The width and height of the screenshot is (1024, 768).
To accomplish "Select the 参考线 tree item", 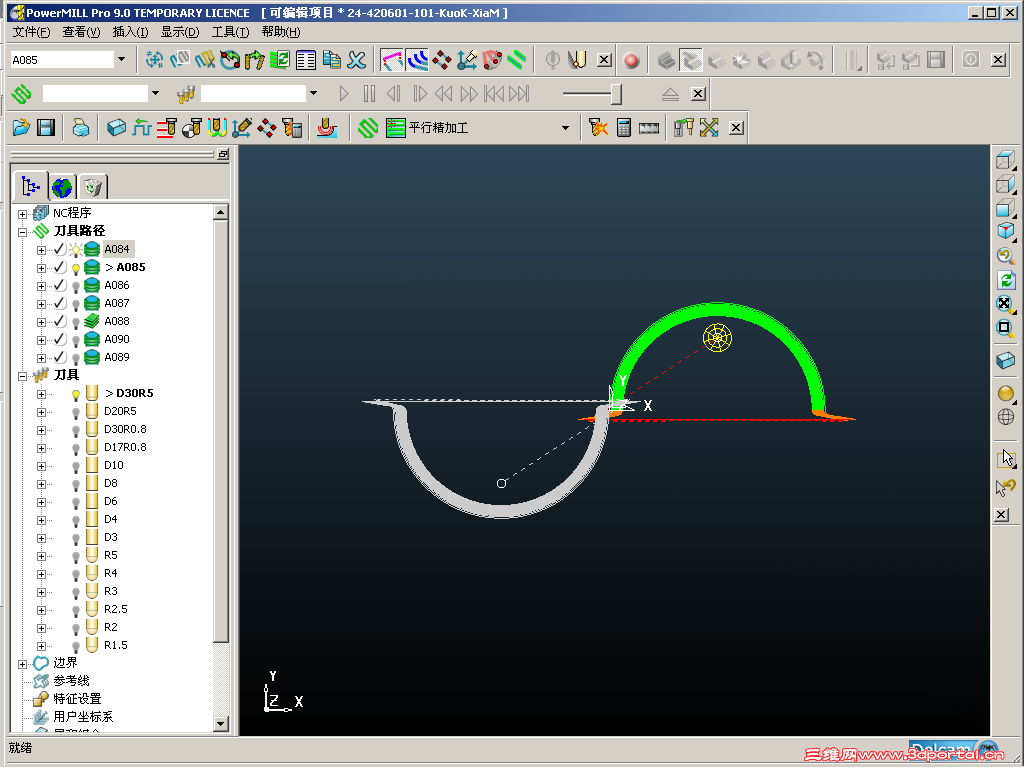I will coord(71,680).
